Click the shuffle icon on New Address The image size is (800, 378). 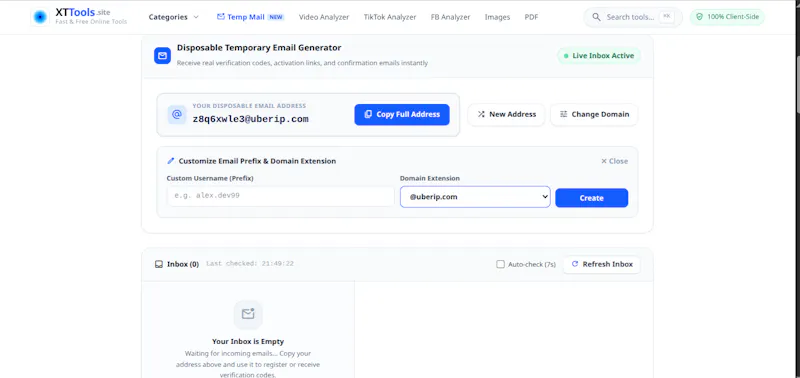pos(481,114)
